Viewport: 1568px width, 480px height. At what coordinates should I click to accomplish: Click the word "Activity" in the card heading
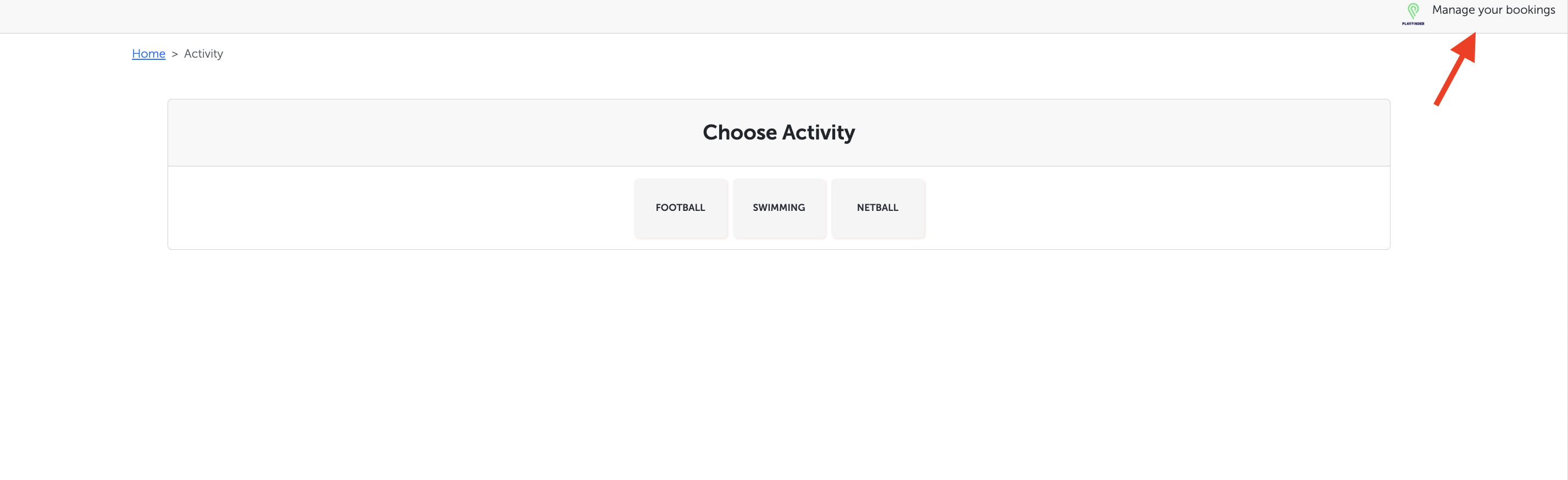[x=818, y=132]
